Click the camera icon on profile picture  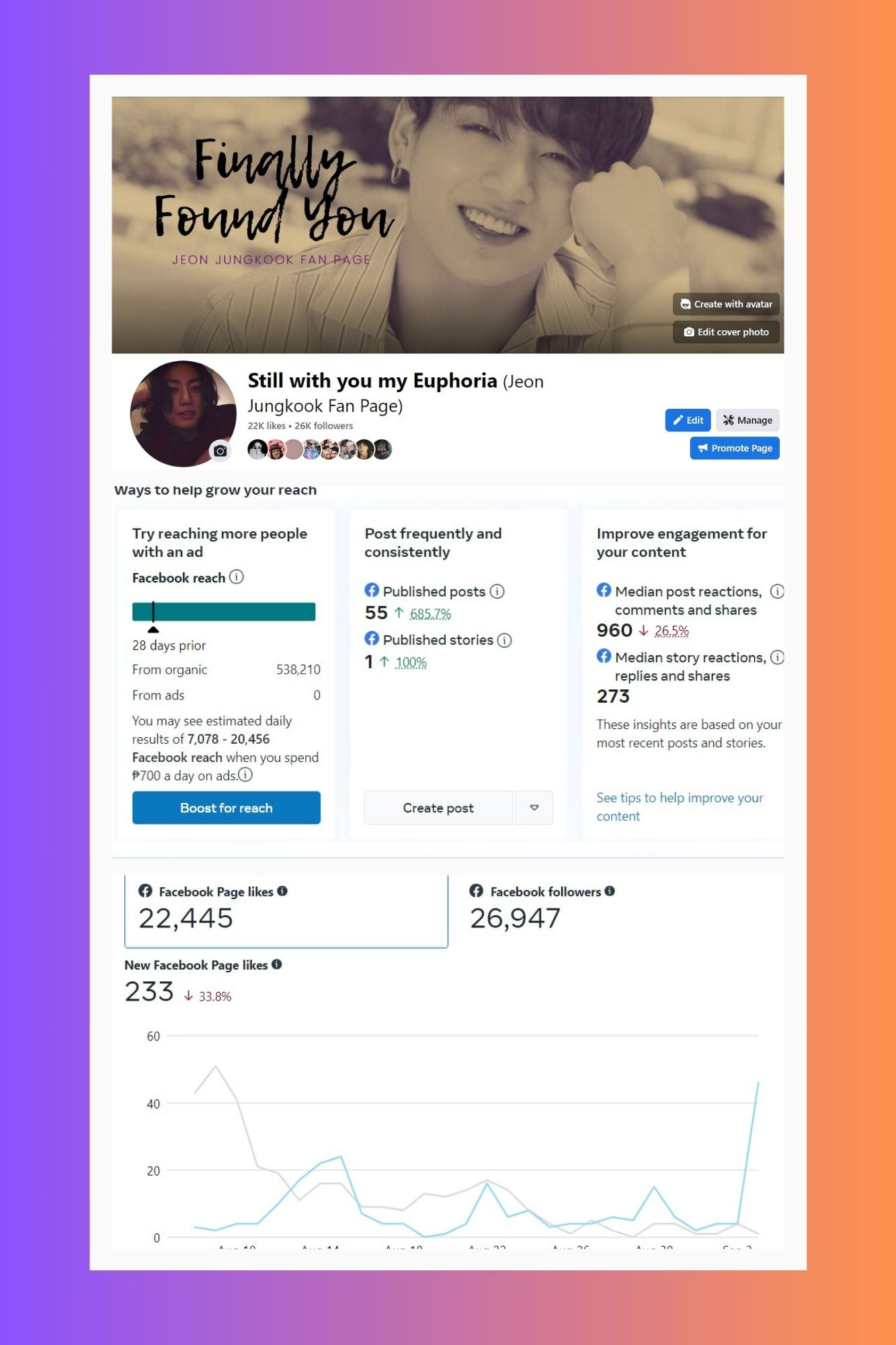tap(220, 451)
